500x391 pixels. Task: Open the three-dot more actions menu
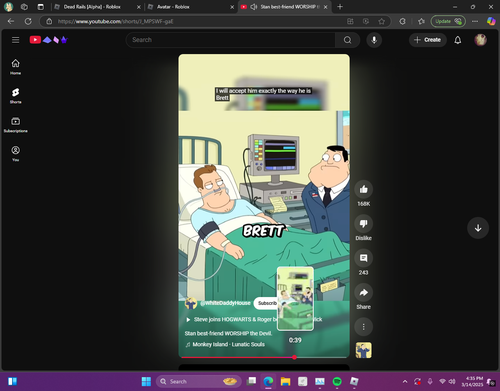pyautogui.click(x=363, y=327)
